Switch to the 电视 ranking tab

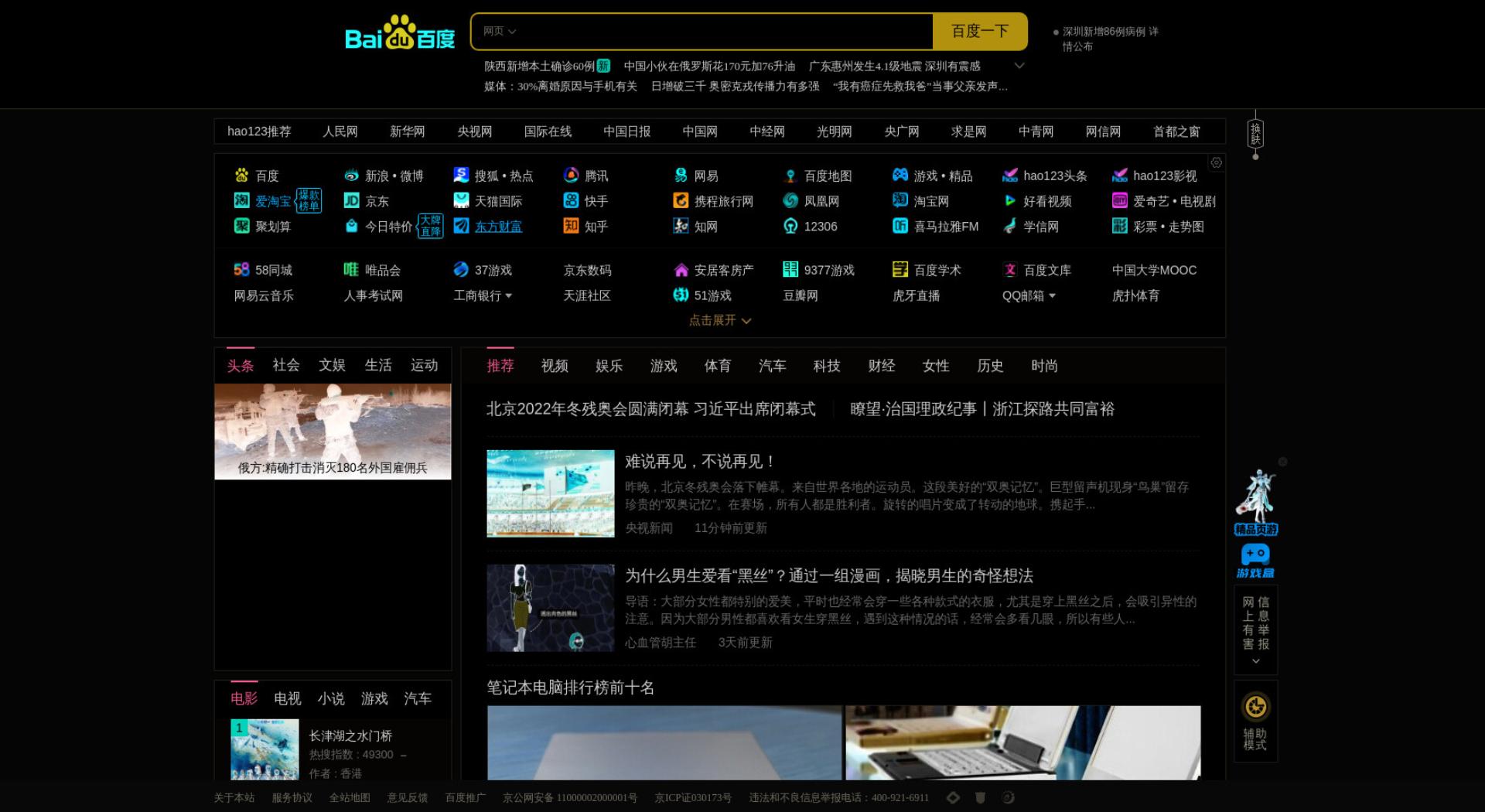point(287,698)
